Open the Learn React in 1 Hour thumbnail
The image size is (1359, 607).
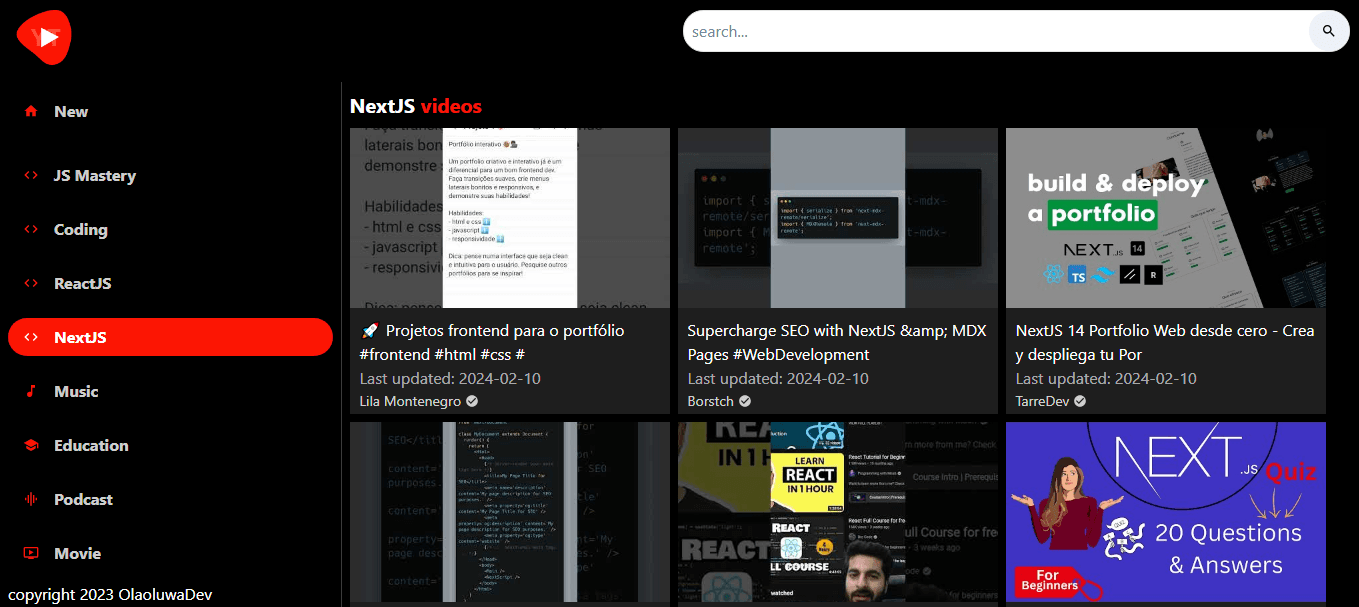point(837,512)
